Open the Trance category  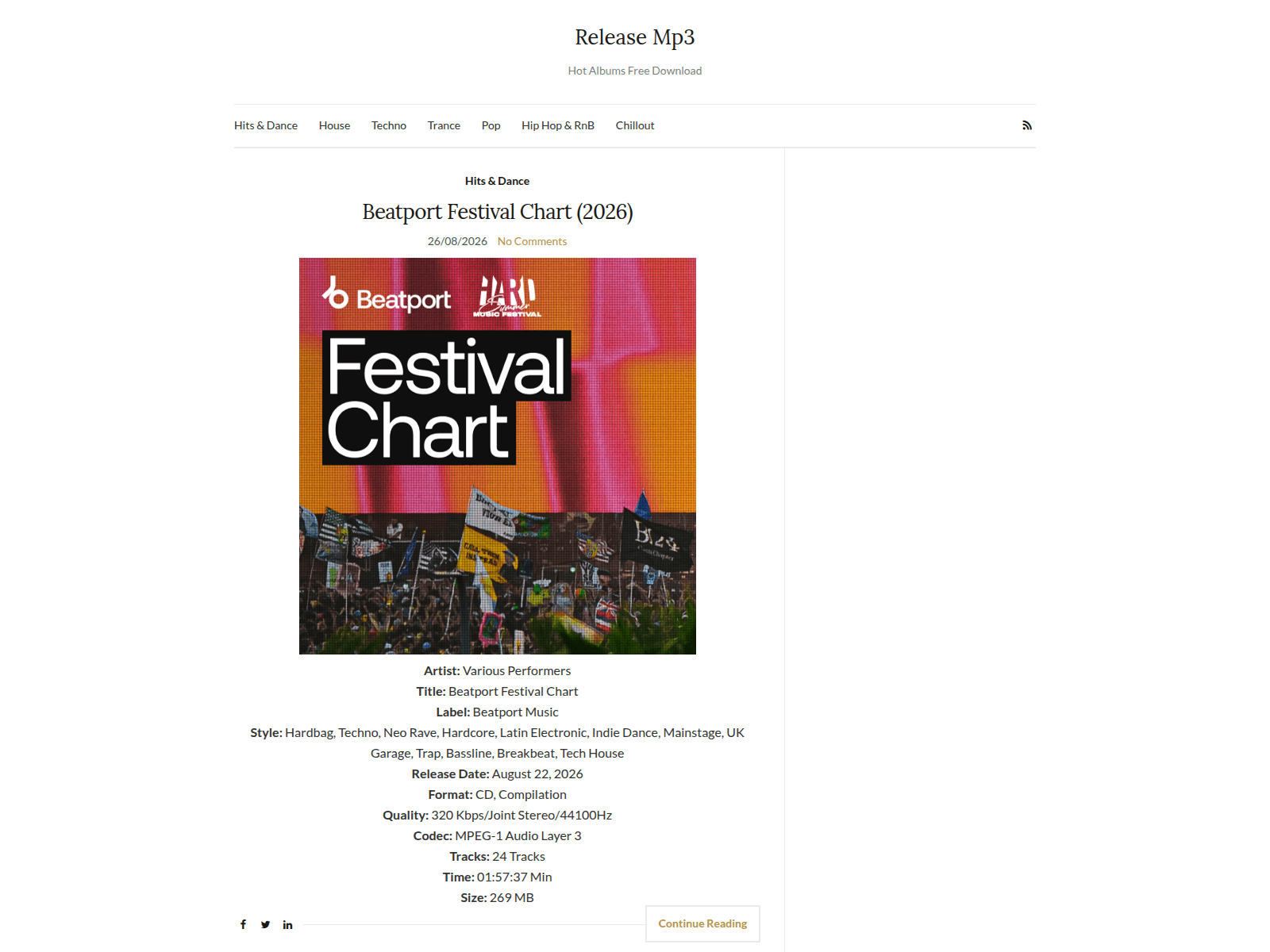pos(444,125)
